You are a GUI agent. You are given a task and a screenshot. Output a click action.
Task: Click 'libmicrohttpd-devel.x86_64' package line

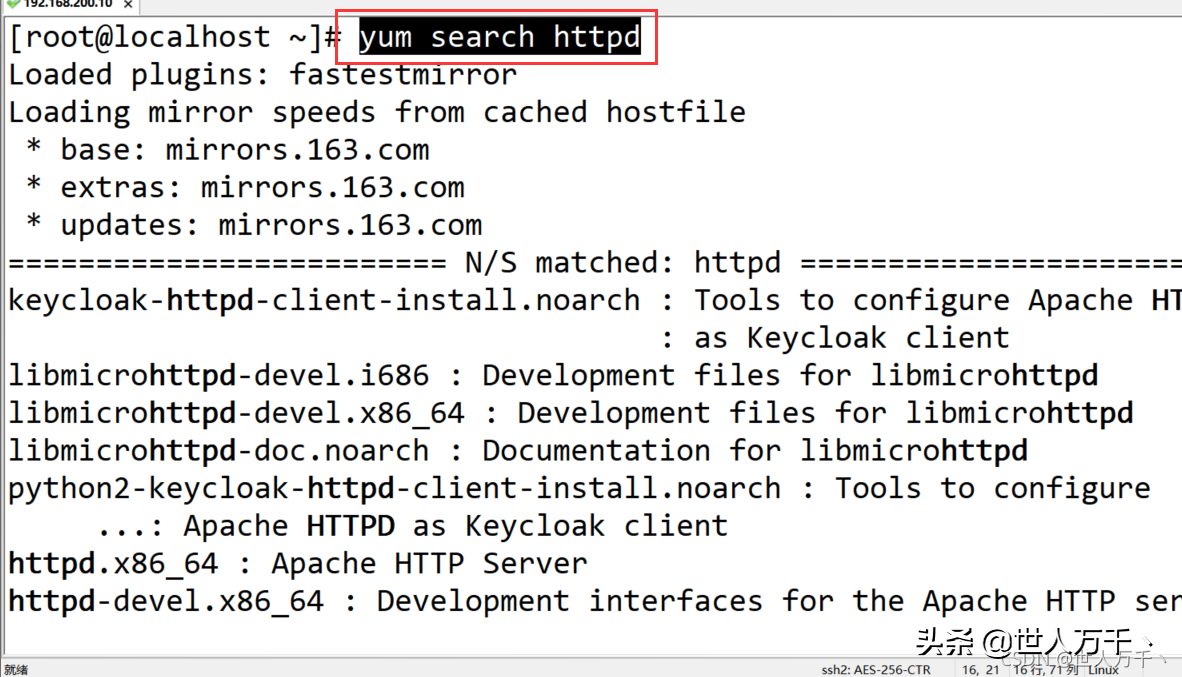click(x=571, y=413)
